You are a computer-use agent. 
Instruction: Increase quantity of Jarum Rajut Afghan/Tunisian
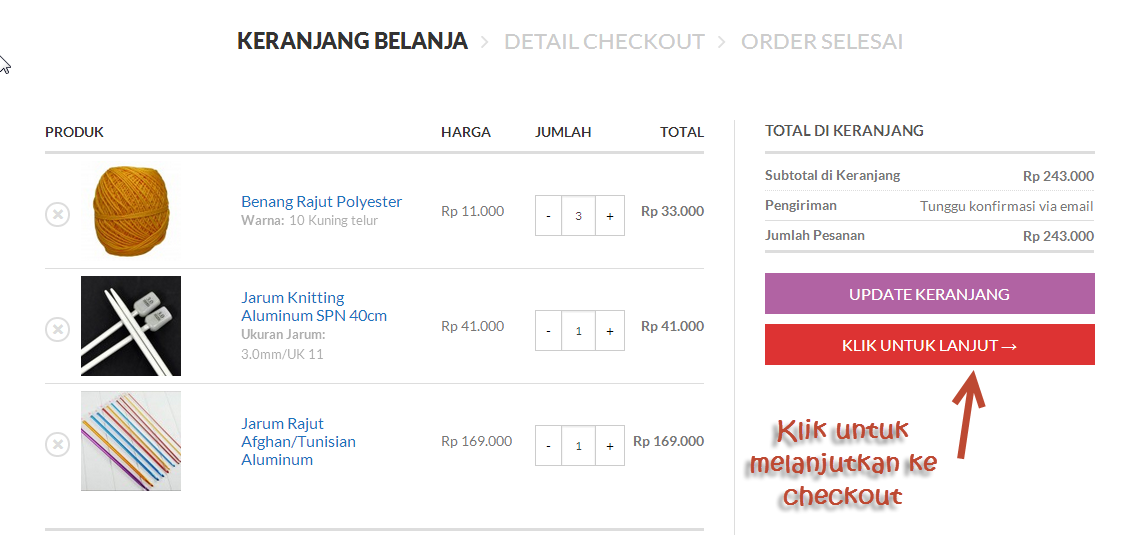click(x=610, y=445)
